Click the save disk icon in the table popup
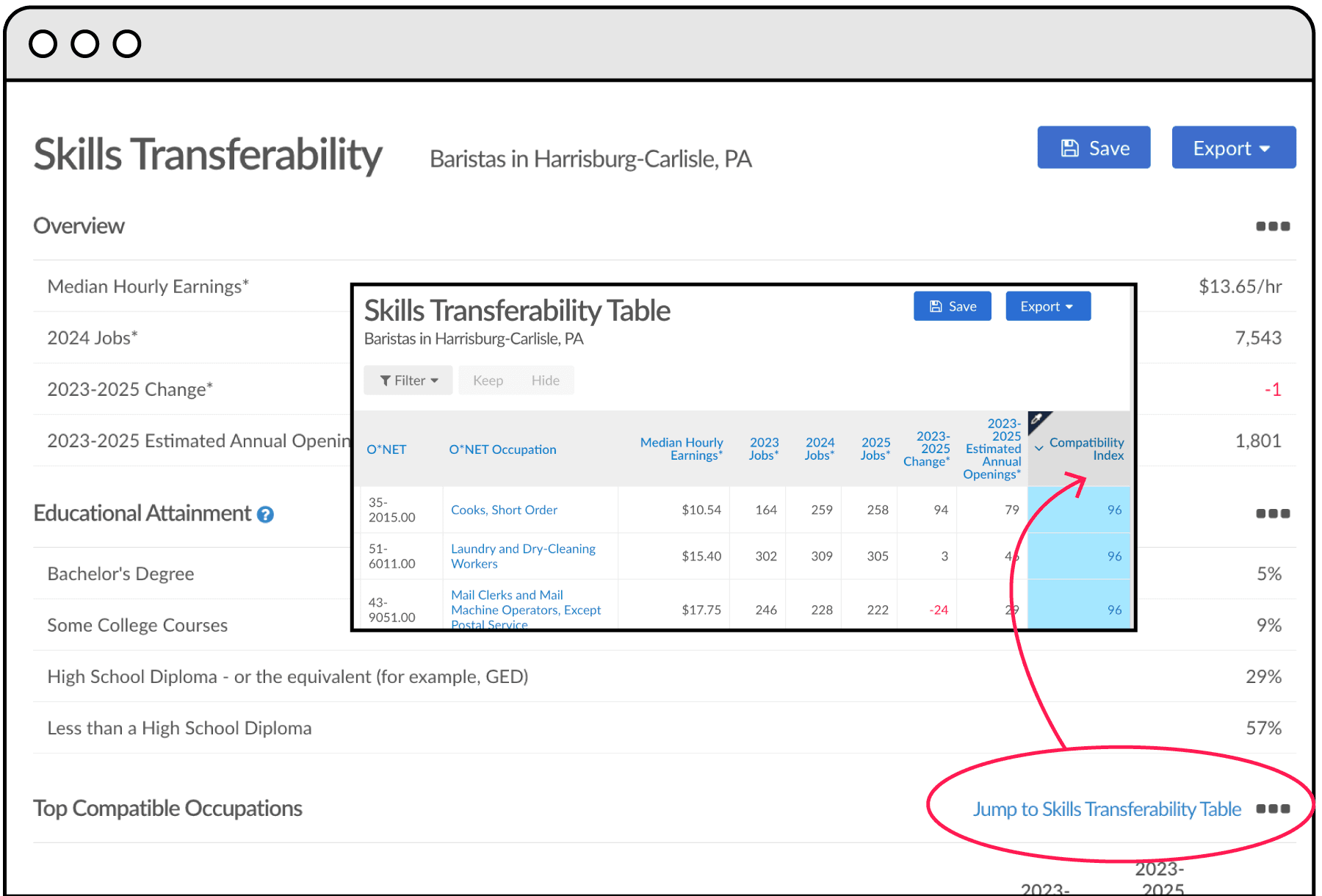This screenshot has width=1322, height=896. tap(936, 306)
